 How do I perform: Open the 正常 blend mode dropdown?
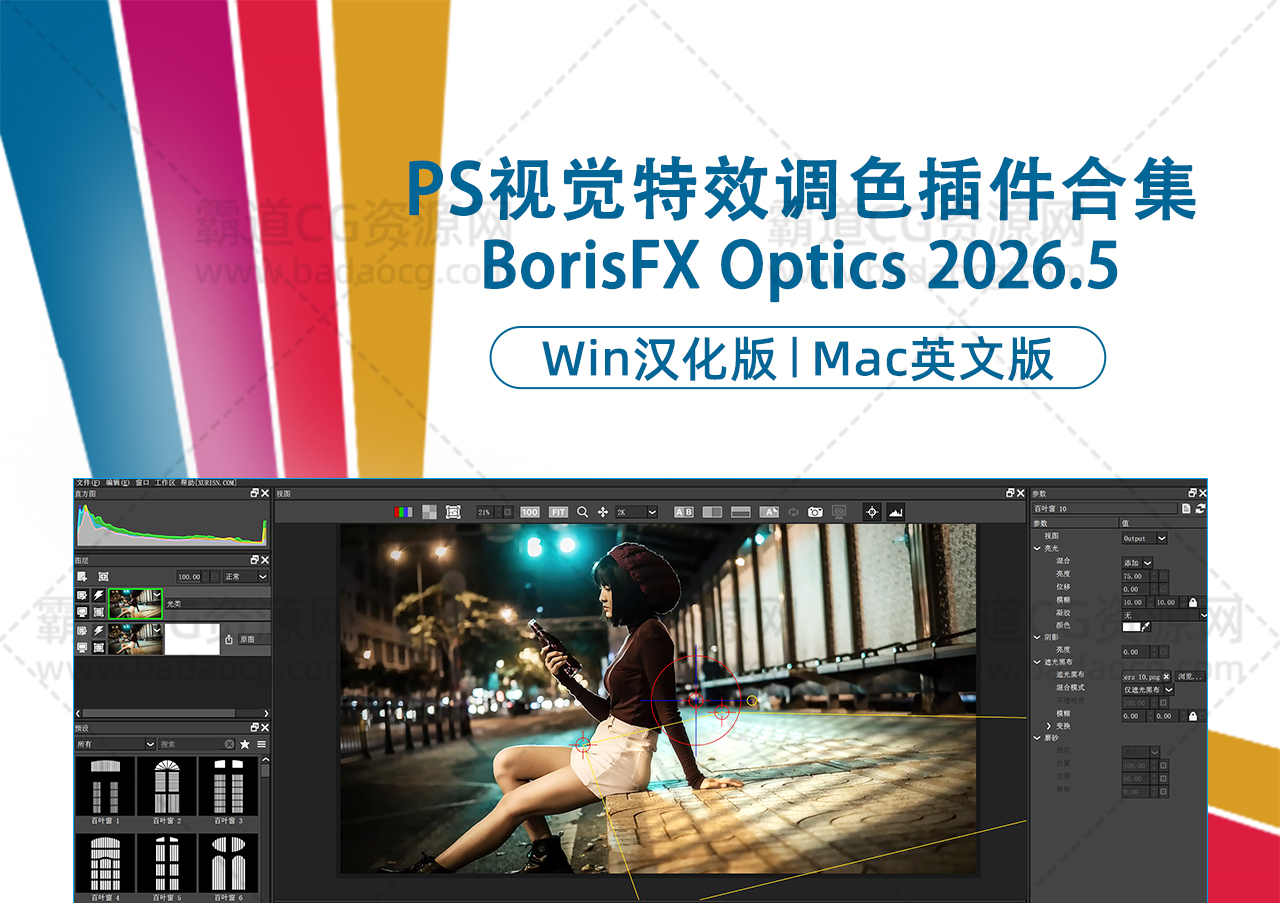(x=246, y=577)
